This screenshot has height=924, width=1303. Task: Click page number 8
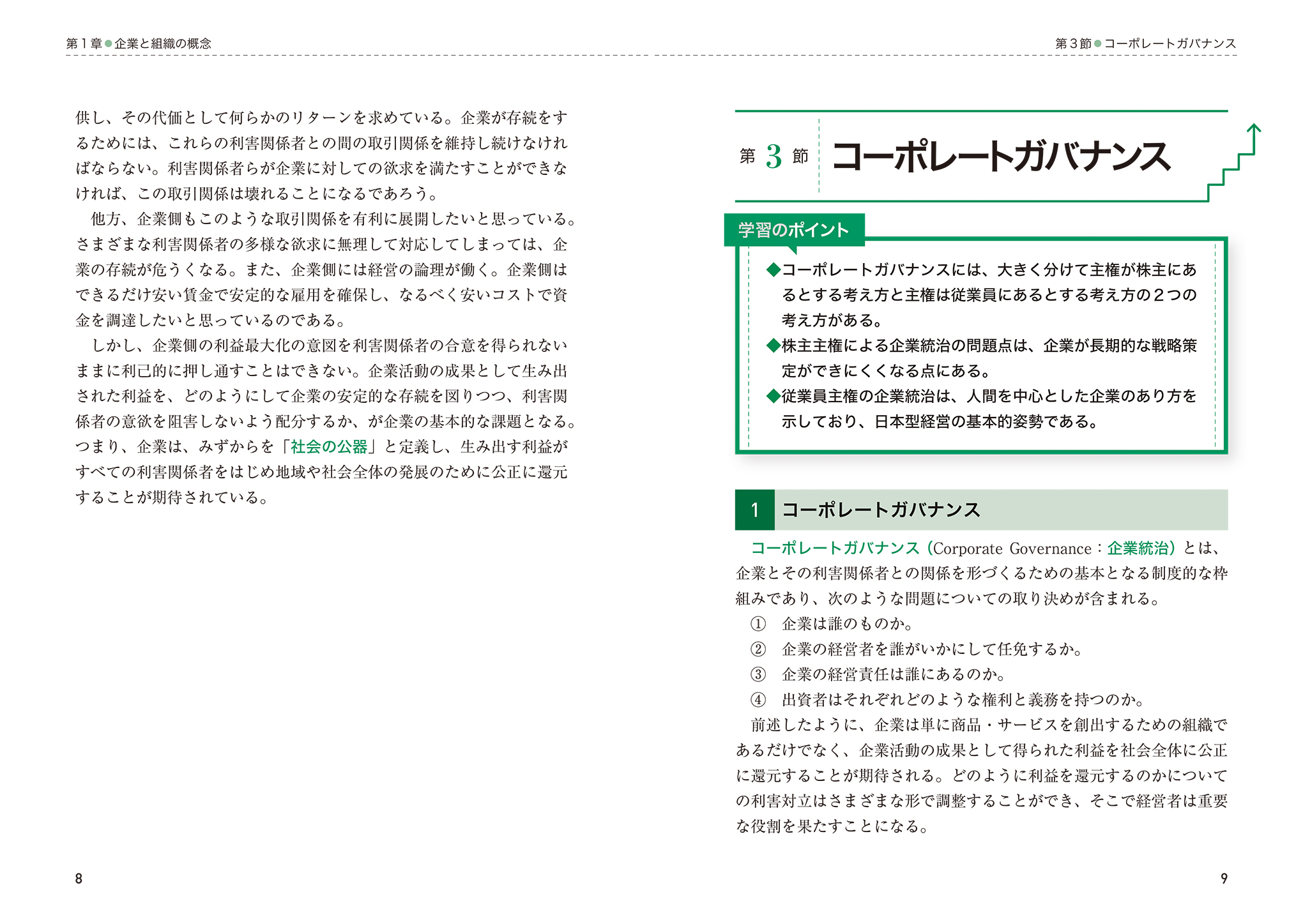[x=79, y=879]
